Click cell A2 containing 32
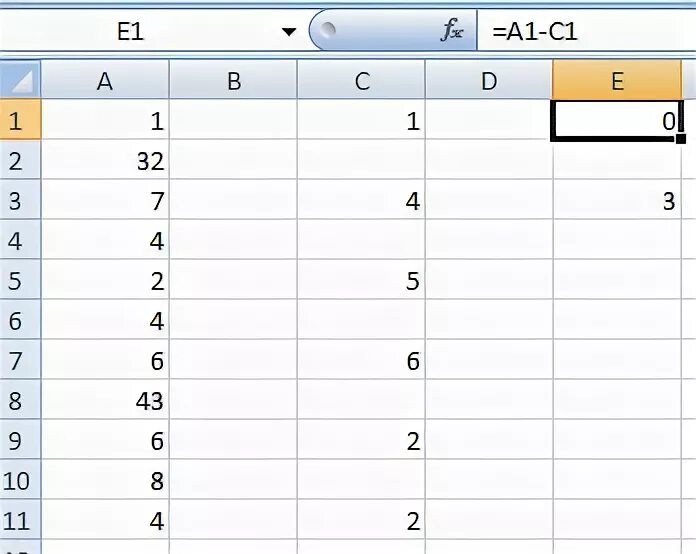 pos(105,160)
